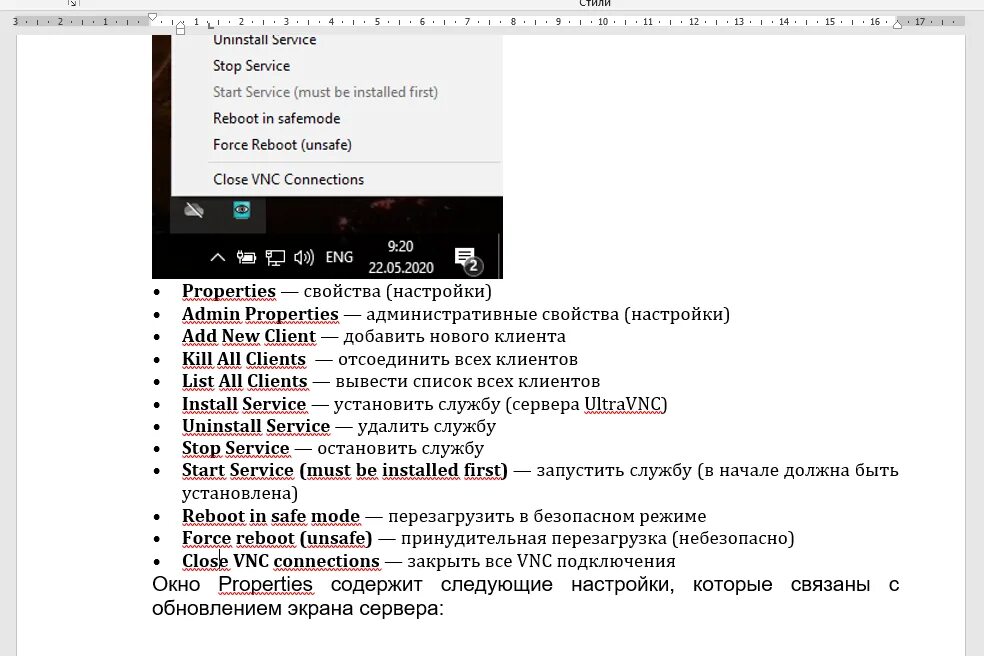Click the text 'принудительная перезагрузка (небезопасно)'
The image size is (984, 656).
(597, 538)
